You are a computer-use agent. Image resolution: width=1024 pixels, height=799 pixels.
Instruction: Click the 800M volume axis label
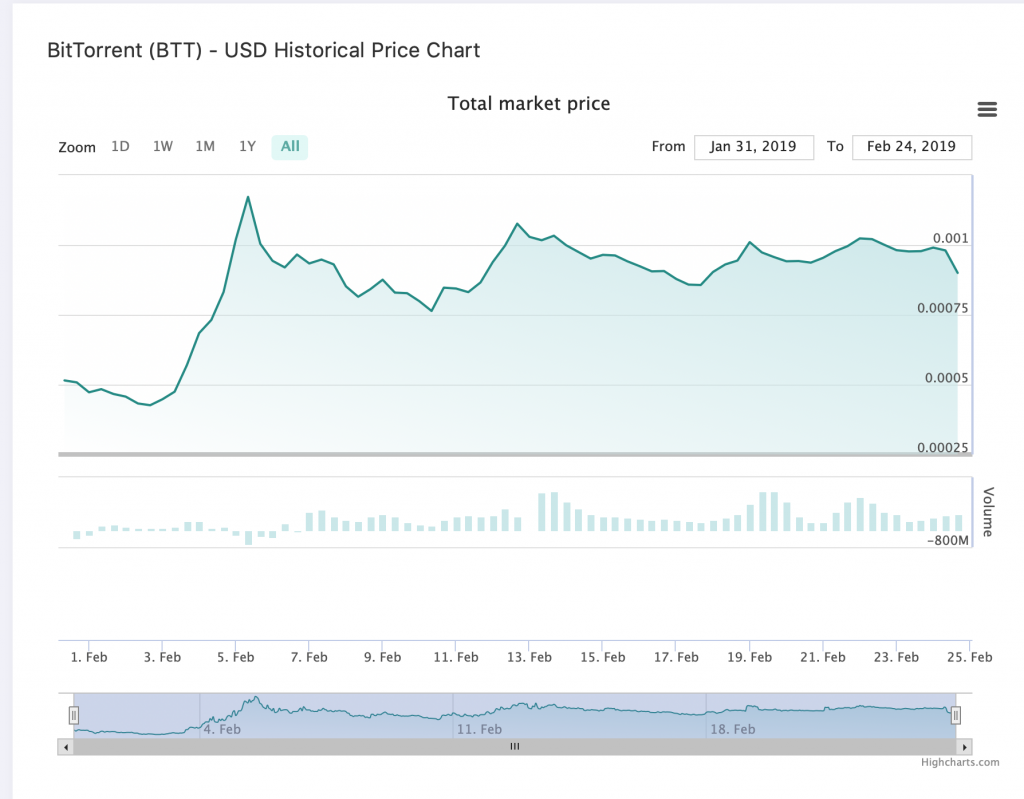click(x=948, y=541)
